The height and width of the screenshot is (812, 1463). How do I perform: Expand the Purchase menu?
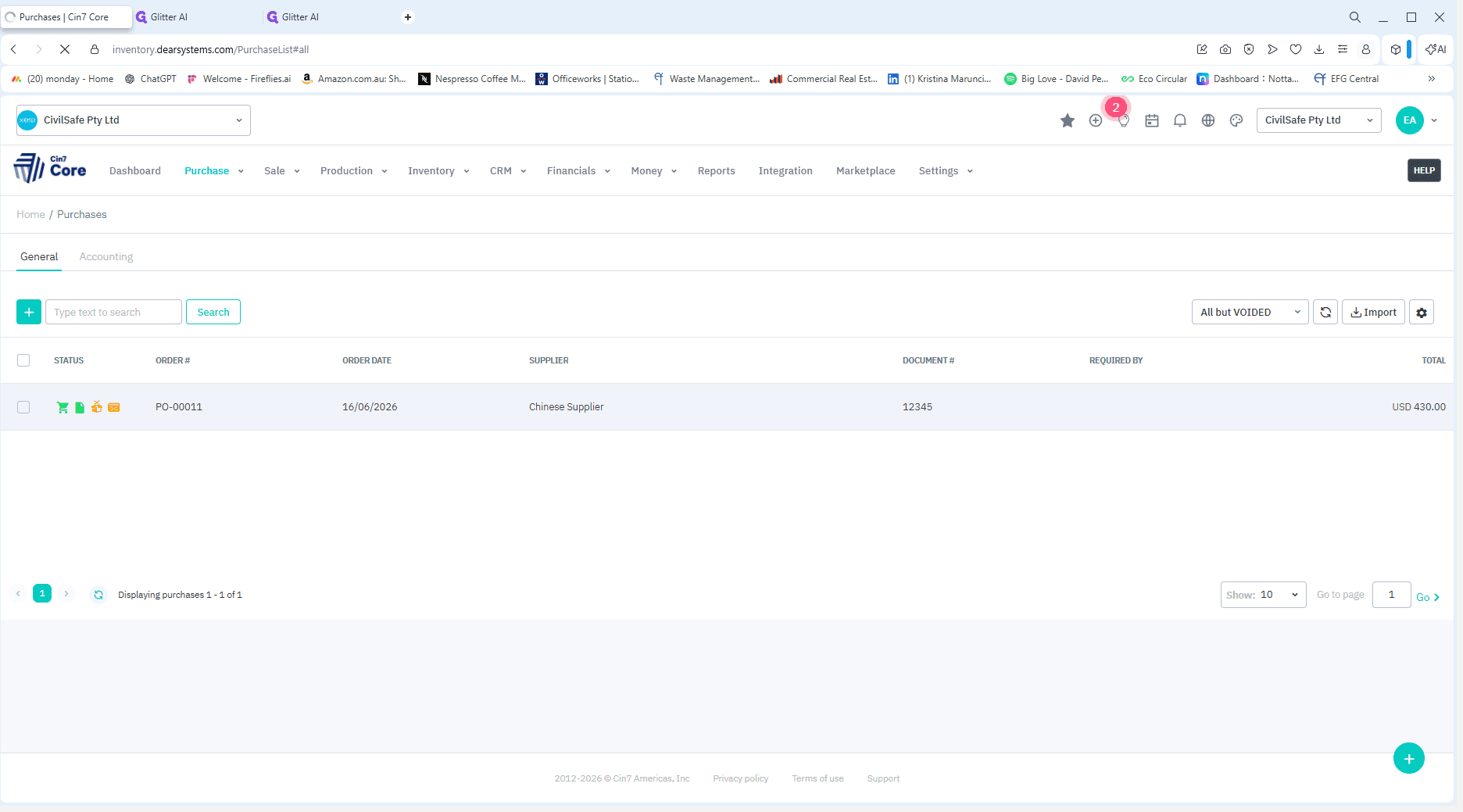click(214, 171)
